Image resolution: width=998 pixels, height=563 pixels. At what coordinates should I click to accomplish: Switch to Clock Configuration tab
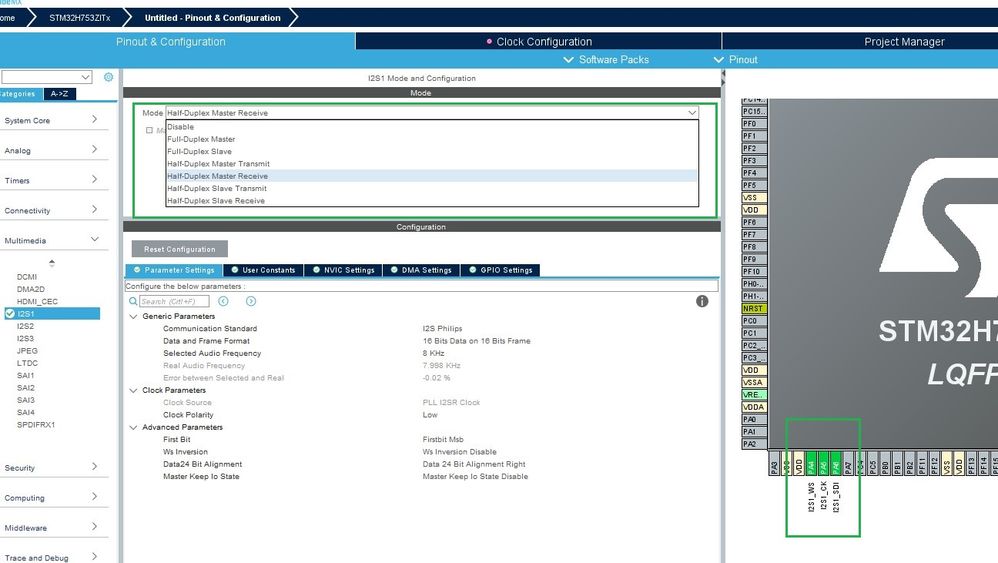(538, 41)
